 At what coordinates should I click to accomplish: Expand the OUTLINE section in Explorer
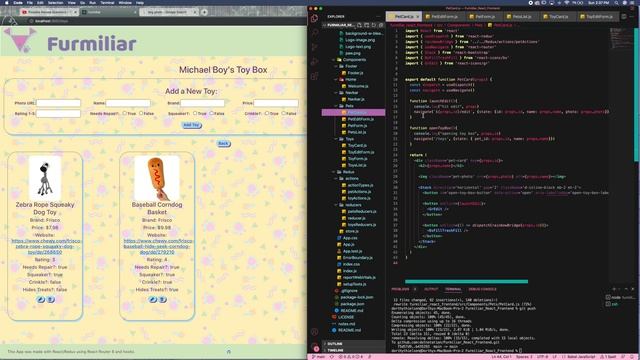click(x=353, y=344)
